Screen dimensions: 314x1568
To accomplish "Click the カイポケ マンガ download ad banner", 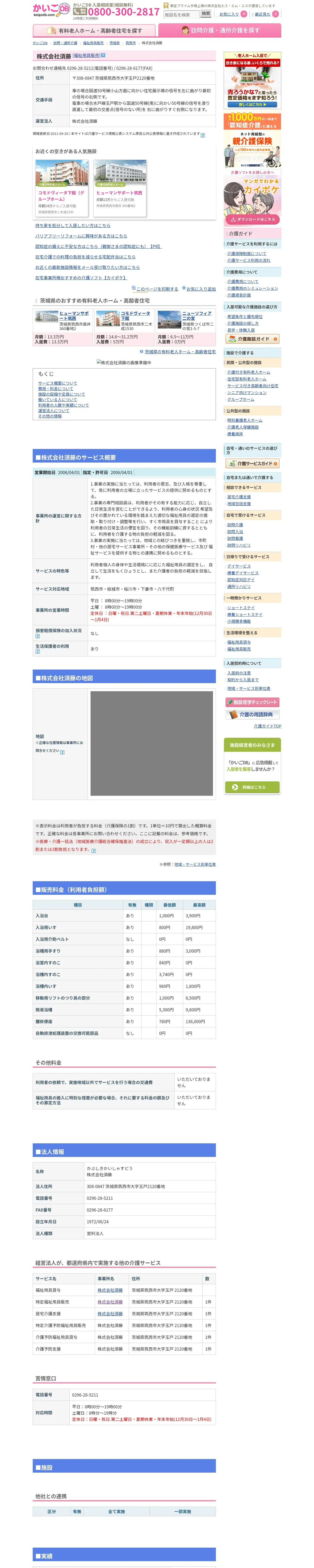I will click(253, 197).
